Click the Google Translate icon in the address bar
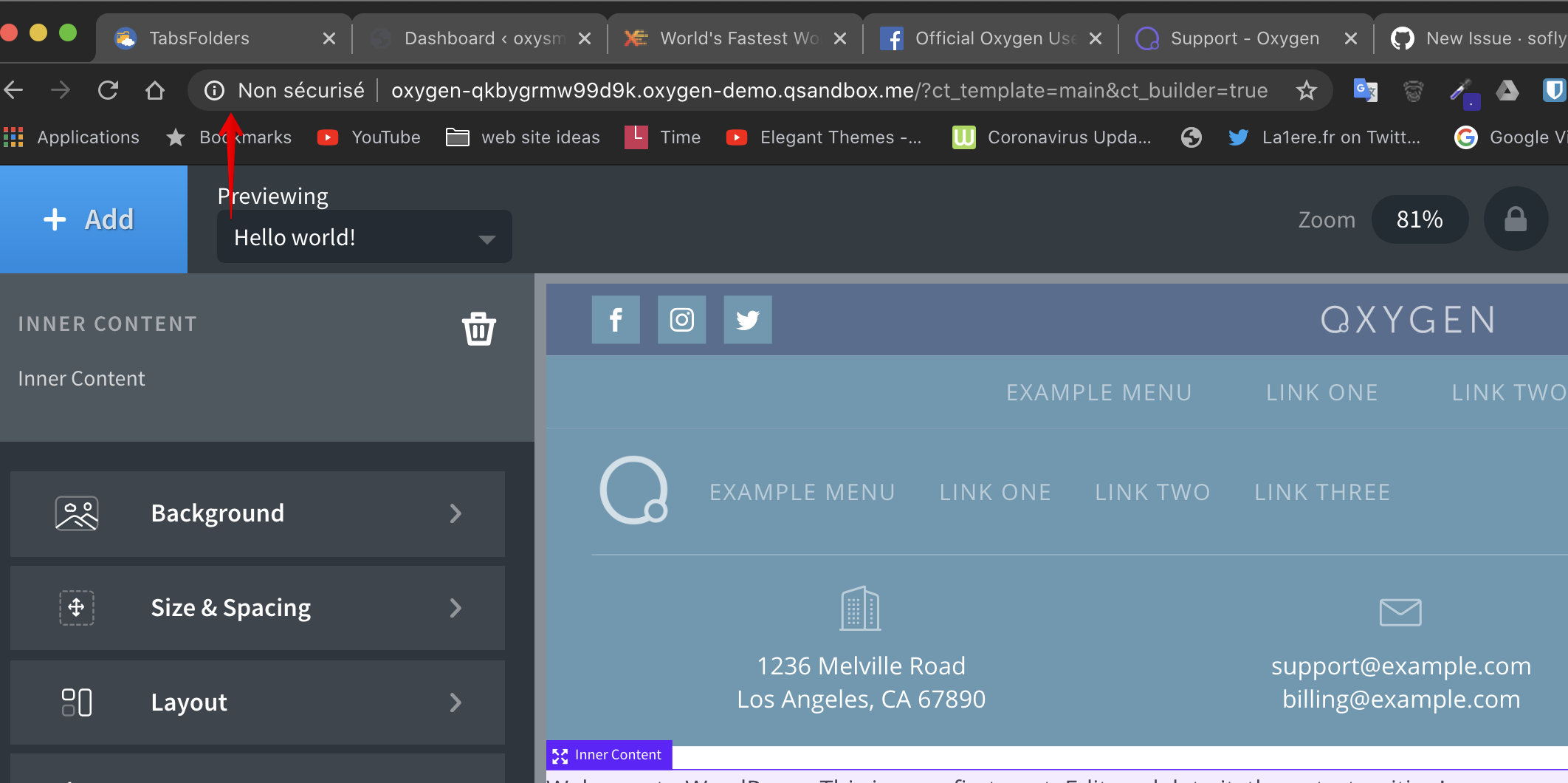1568x783 pixels. coord(1365,90)
